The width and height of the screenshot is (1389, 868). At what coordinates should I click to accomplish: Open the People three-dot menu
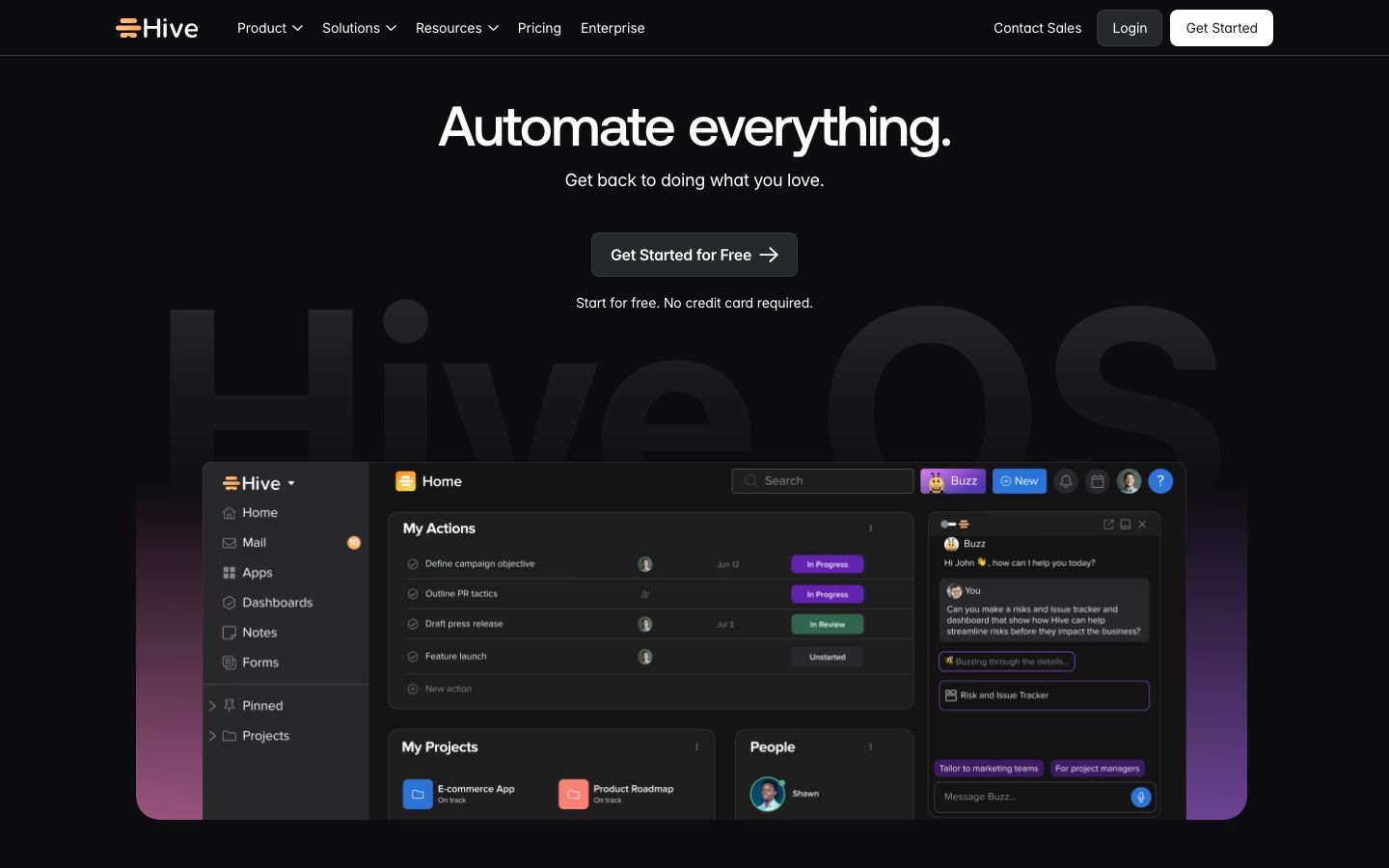click(870, 747)
